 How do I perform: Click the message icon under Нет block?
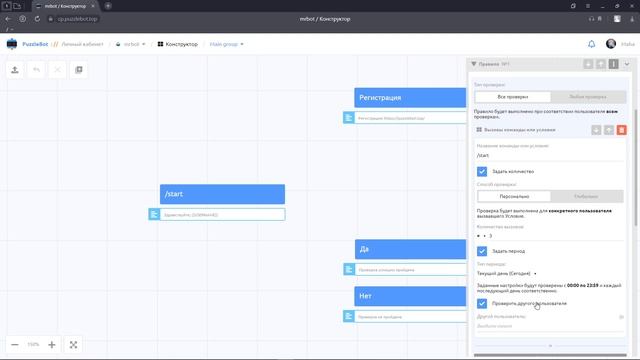point(349,316)
